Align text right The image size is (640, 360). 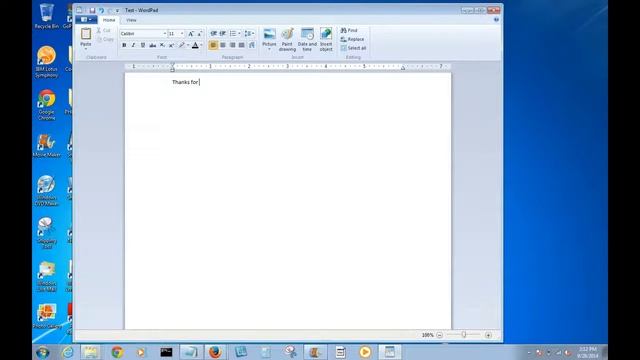click(233, 45)
